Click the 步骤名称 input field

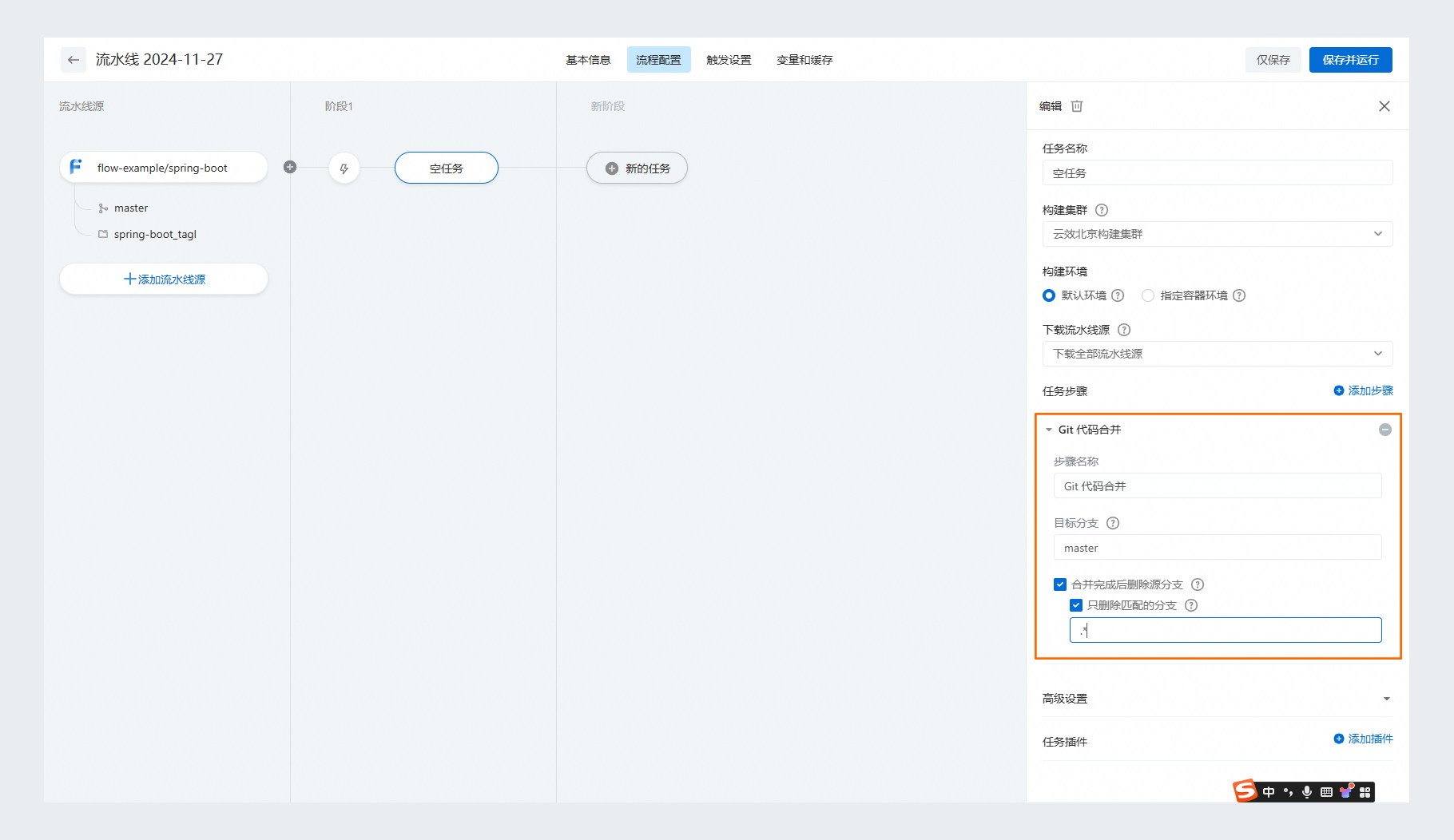(x=1218, y=486)
